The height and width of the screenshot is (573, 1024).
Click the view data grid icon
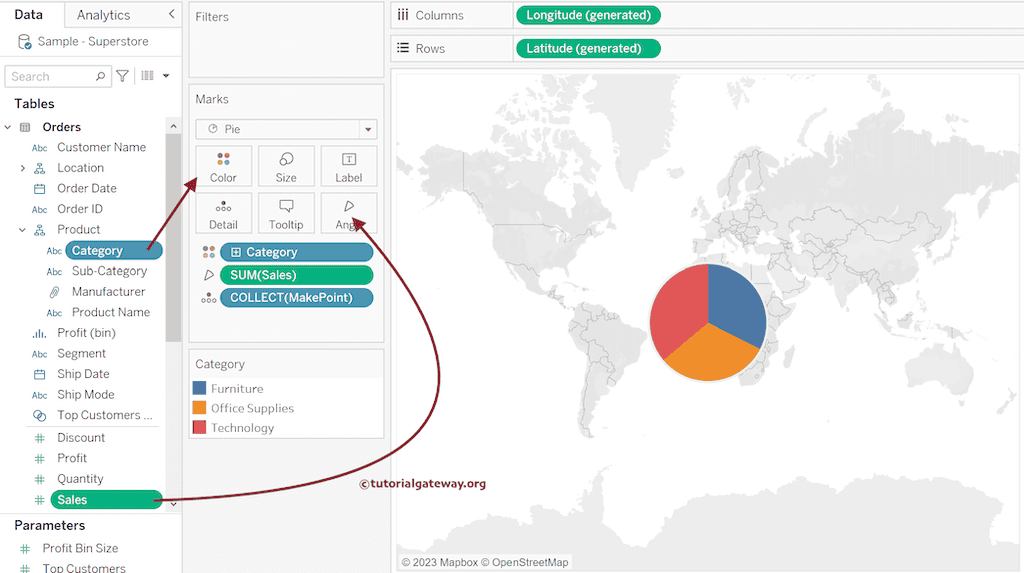tap(148, 76)
